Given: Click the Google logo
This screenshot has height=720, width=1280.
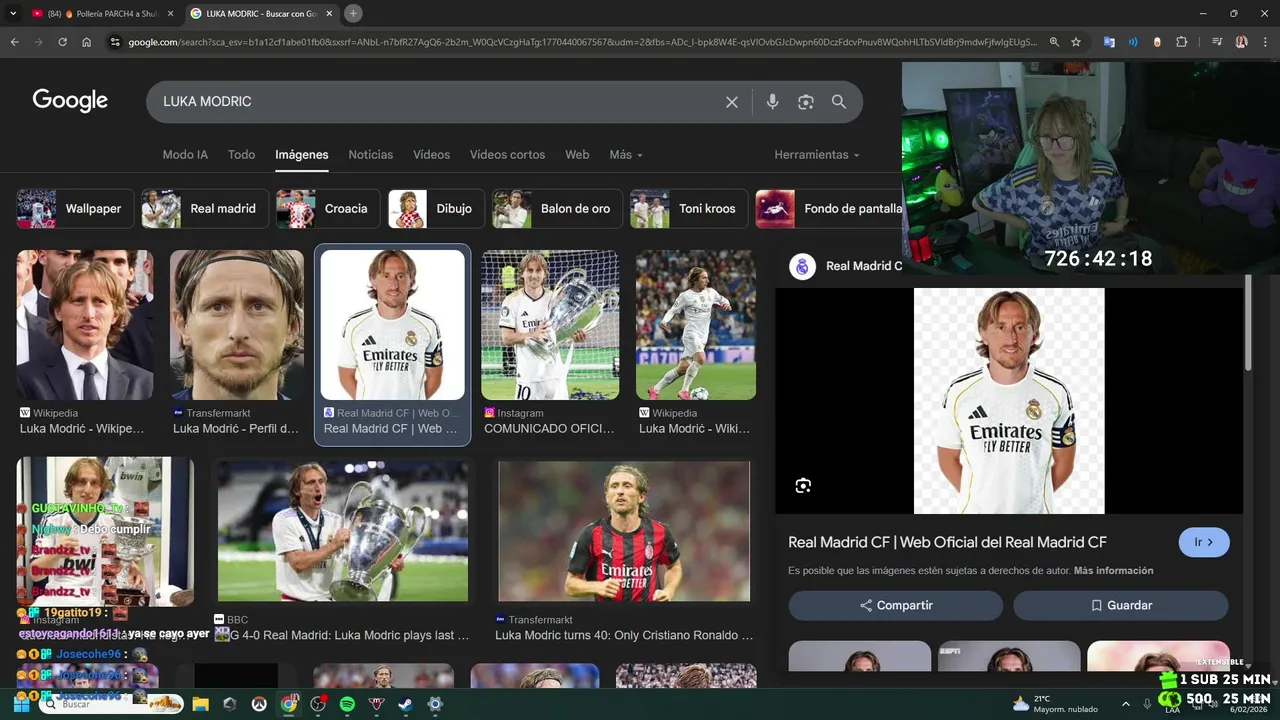Looking at the screenshot, I should (70, 100).
